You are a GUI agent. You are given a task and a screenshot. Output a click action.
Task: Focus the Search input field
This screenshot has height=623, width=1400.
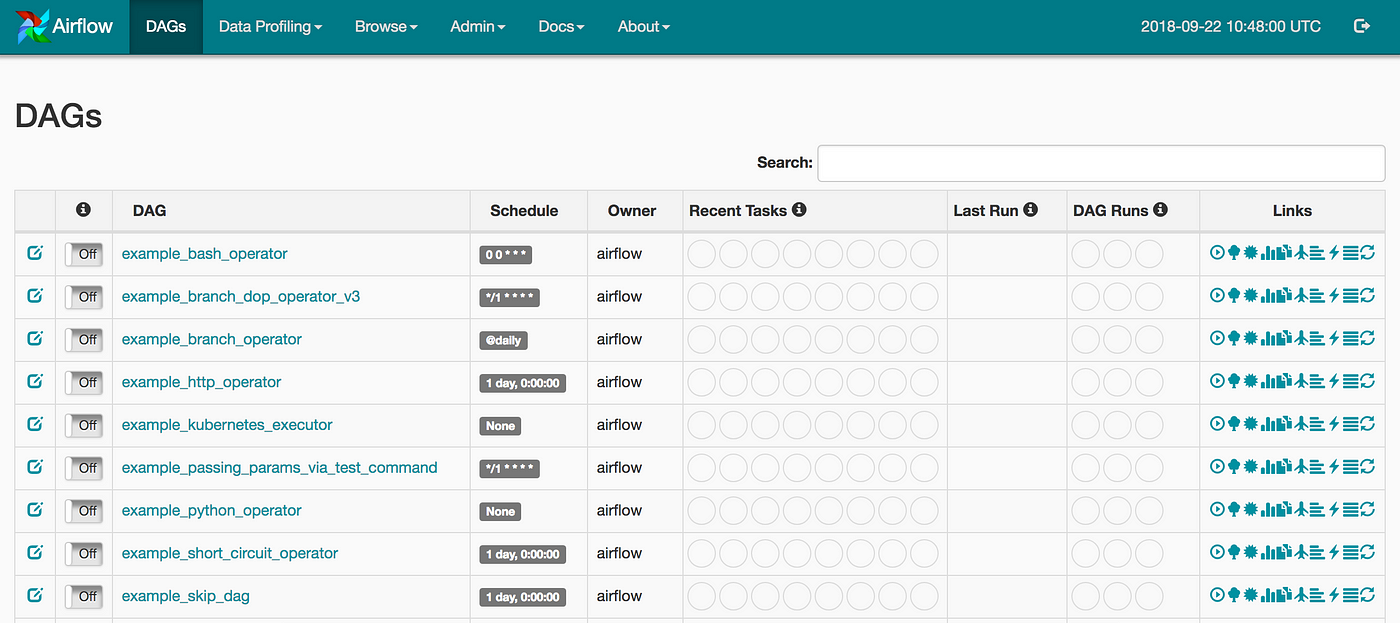coord(1101,163)
